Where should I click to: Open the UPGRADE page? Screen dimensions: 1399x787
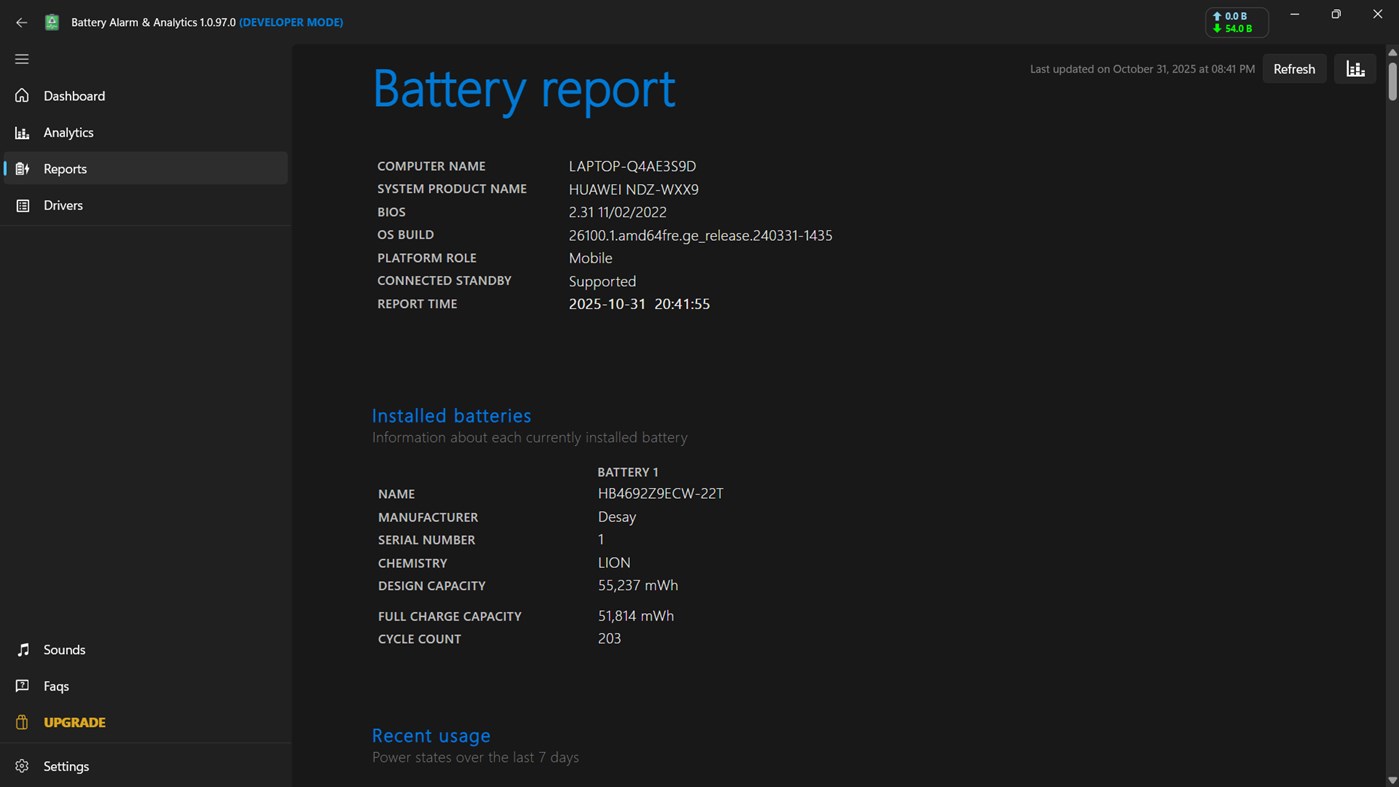[72, 722]
